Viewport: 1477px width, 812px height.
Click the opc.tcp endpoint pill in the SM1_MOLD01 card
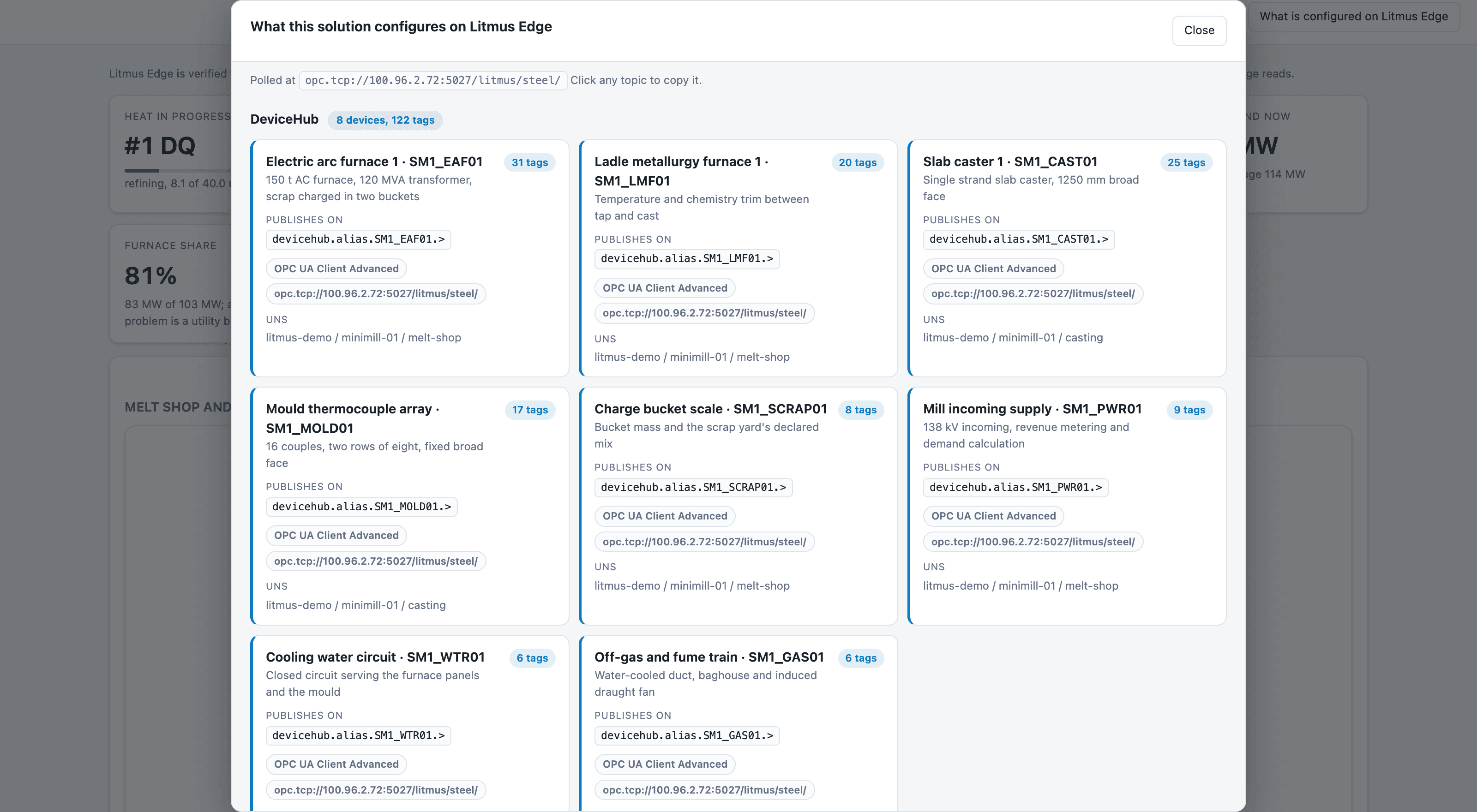coord(376,561)
